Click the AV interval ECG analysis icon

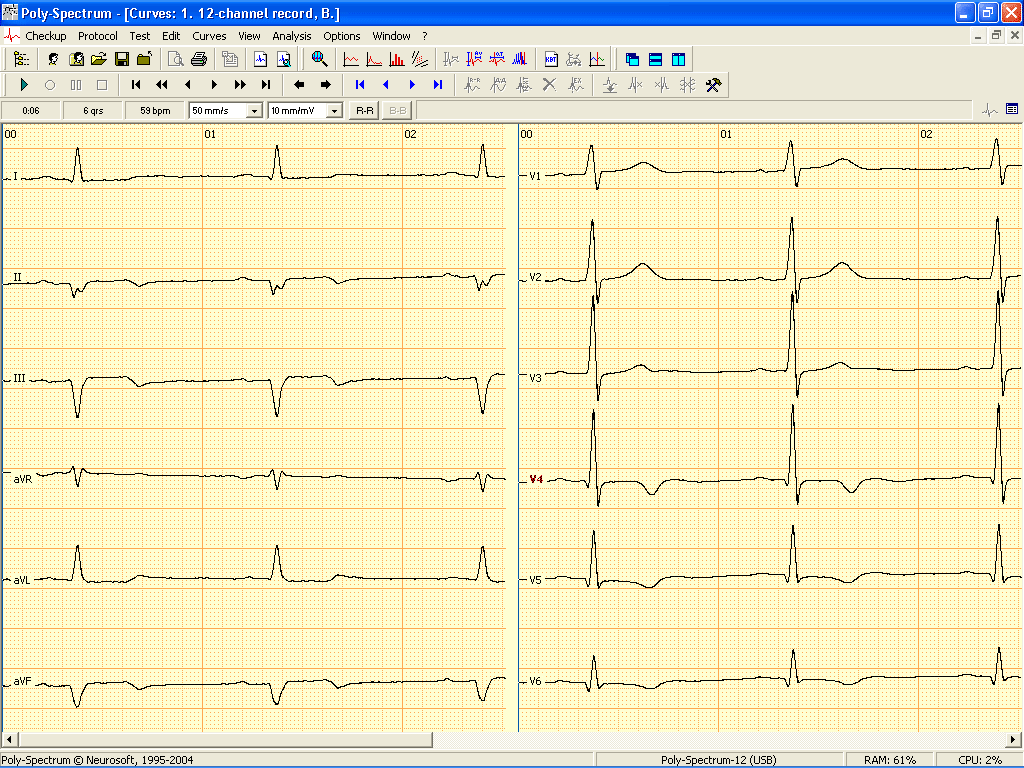click(x=474, y=59)
